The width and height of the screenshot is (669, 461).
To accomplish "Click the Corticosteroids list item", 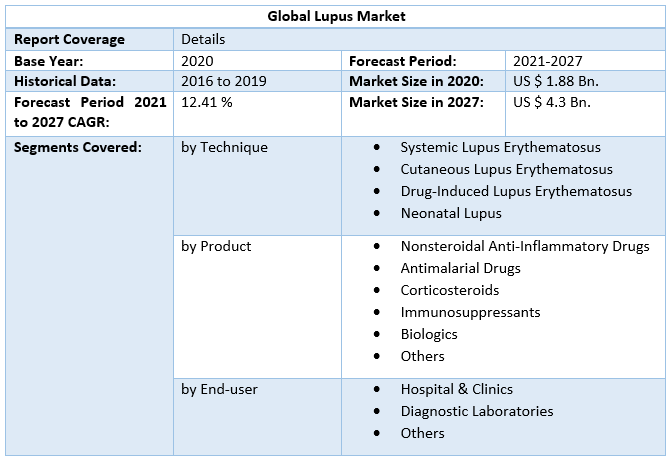I will [449, 290].
